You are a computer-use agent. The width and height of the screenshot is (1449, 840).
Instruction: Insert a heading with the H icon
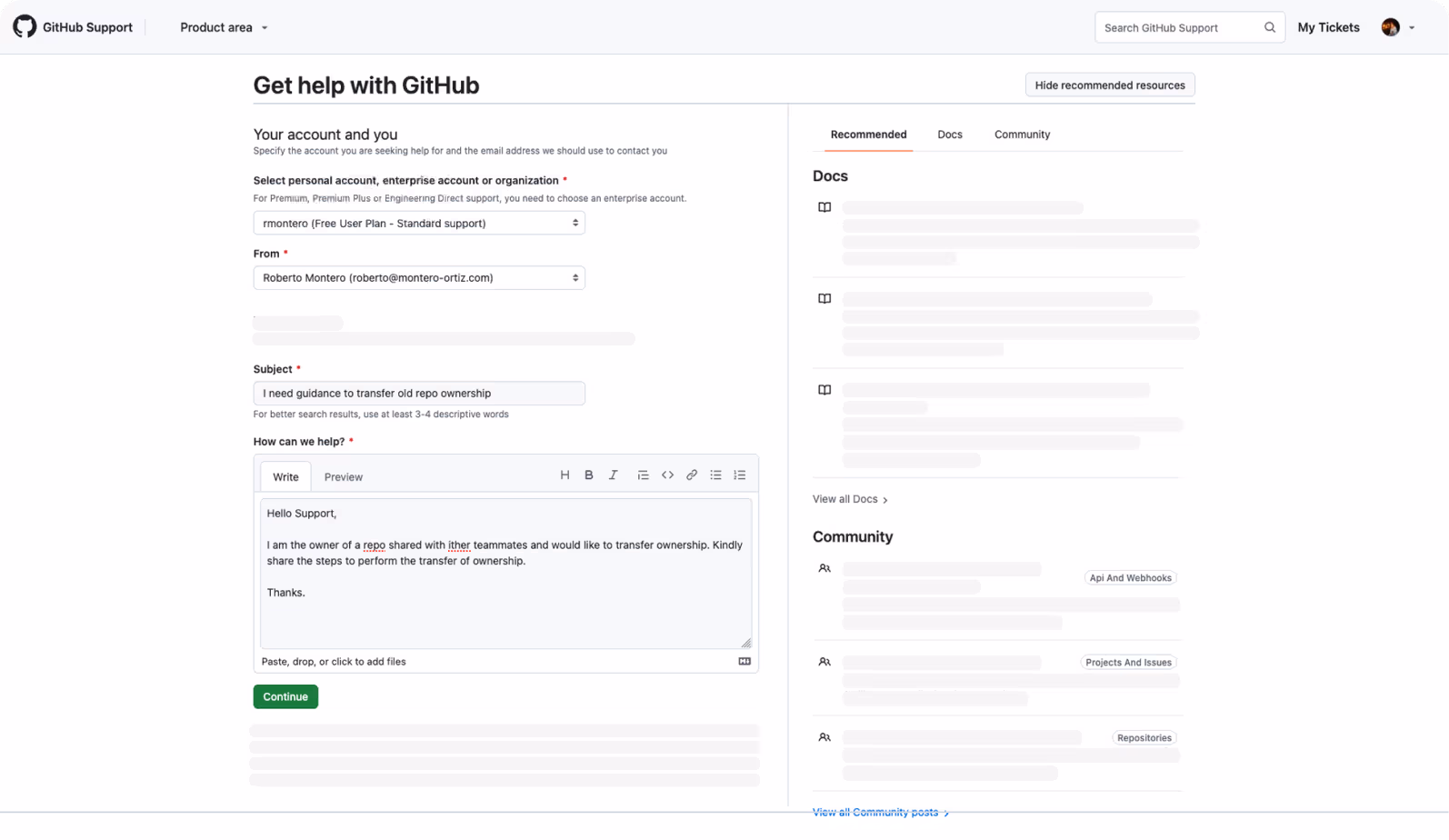click(565, 475)
